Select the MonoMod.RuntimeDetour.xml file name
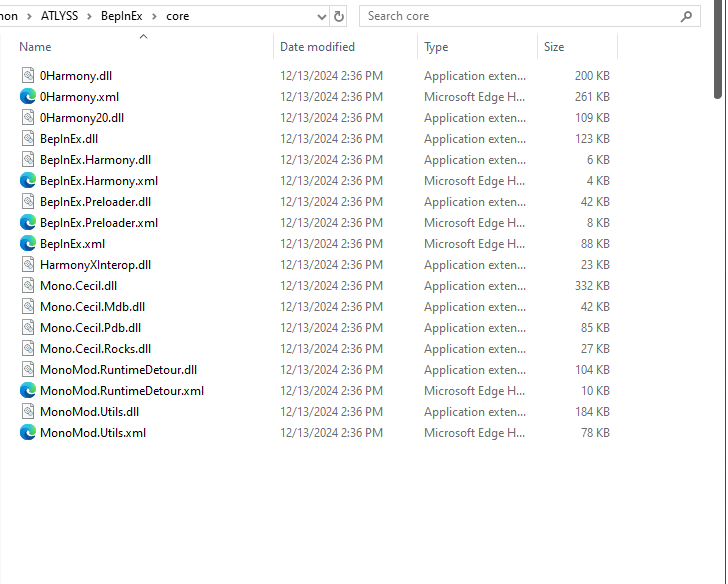Viewport: 728px width, 584px height. pyautogui.click(x=122, y=391)
